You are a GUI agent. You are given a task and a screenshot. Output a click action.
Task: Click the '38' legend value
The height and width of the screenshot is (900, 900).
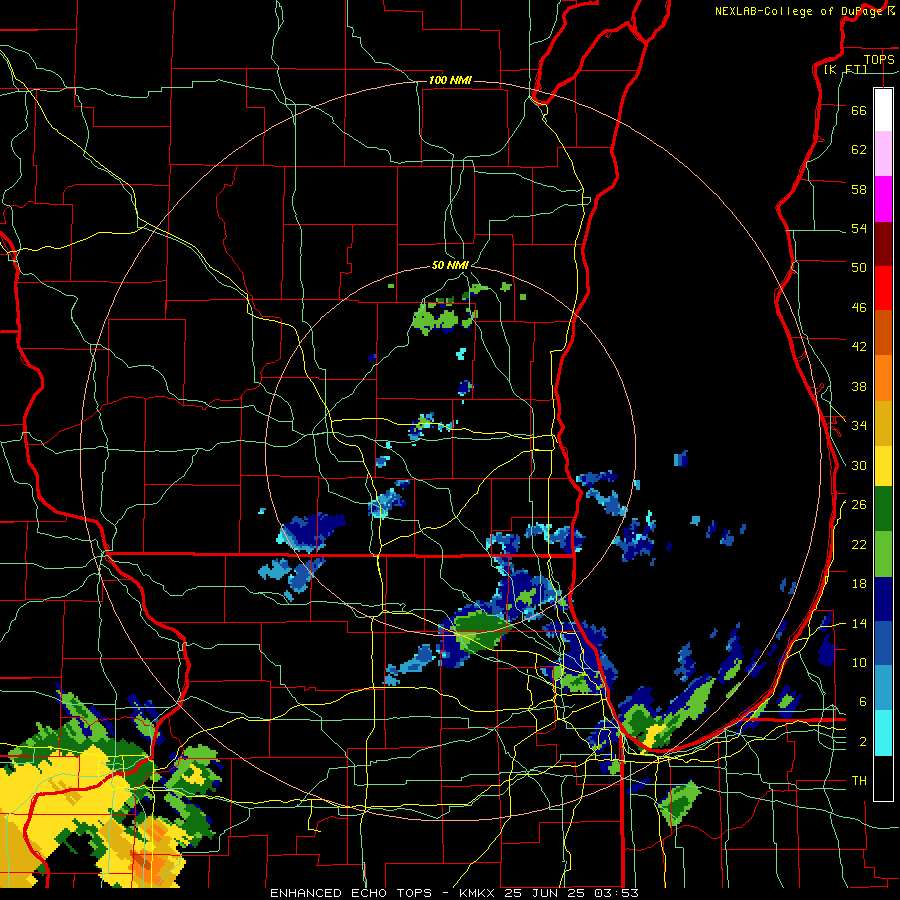point(859,386)
